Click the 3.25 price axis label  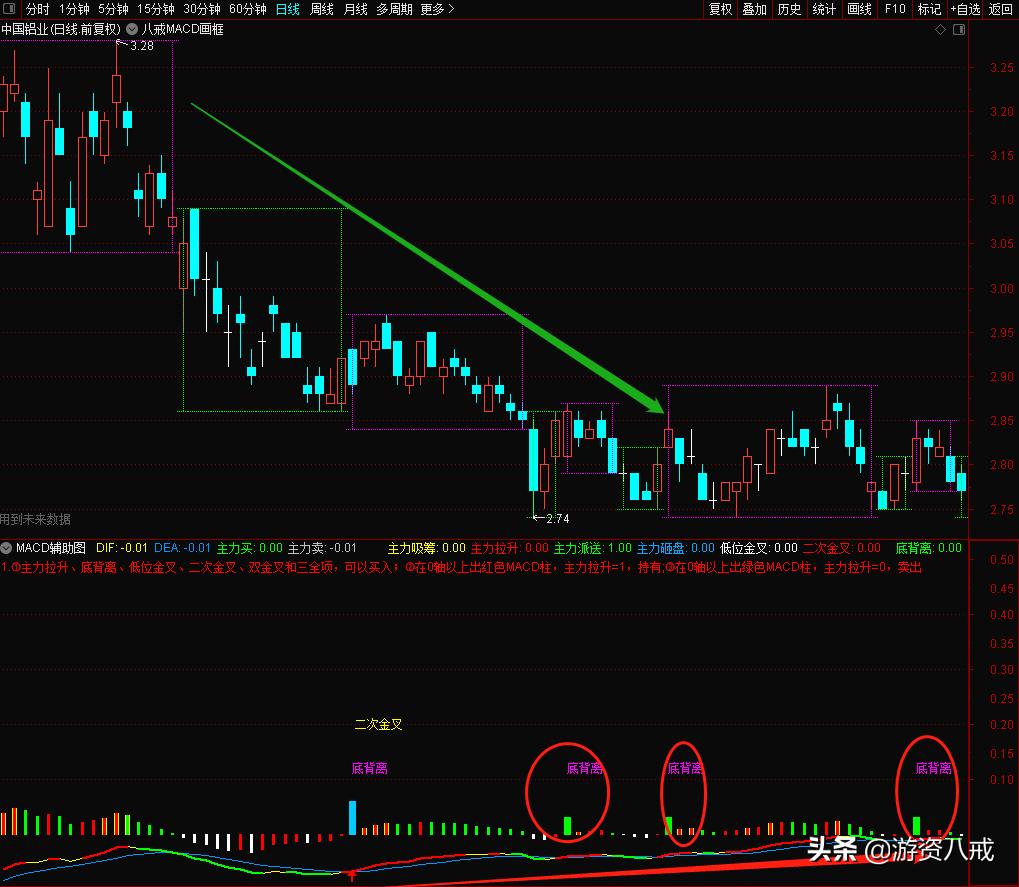pos(1001,68)
